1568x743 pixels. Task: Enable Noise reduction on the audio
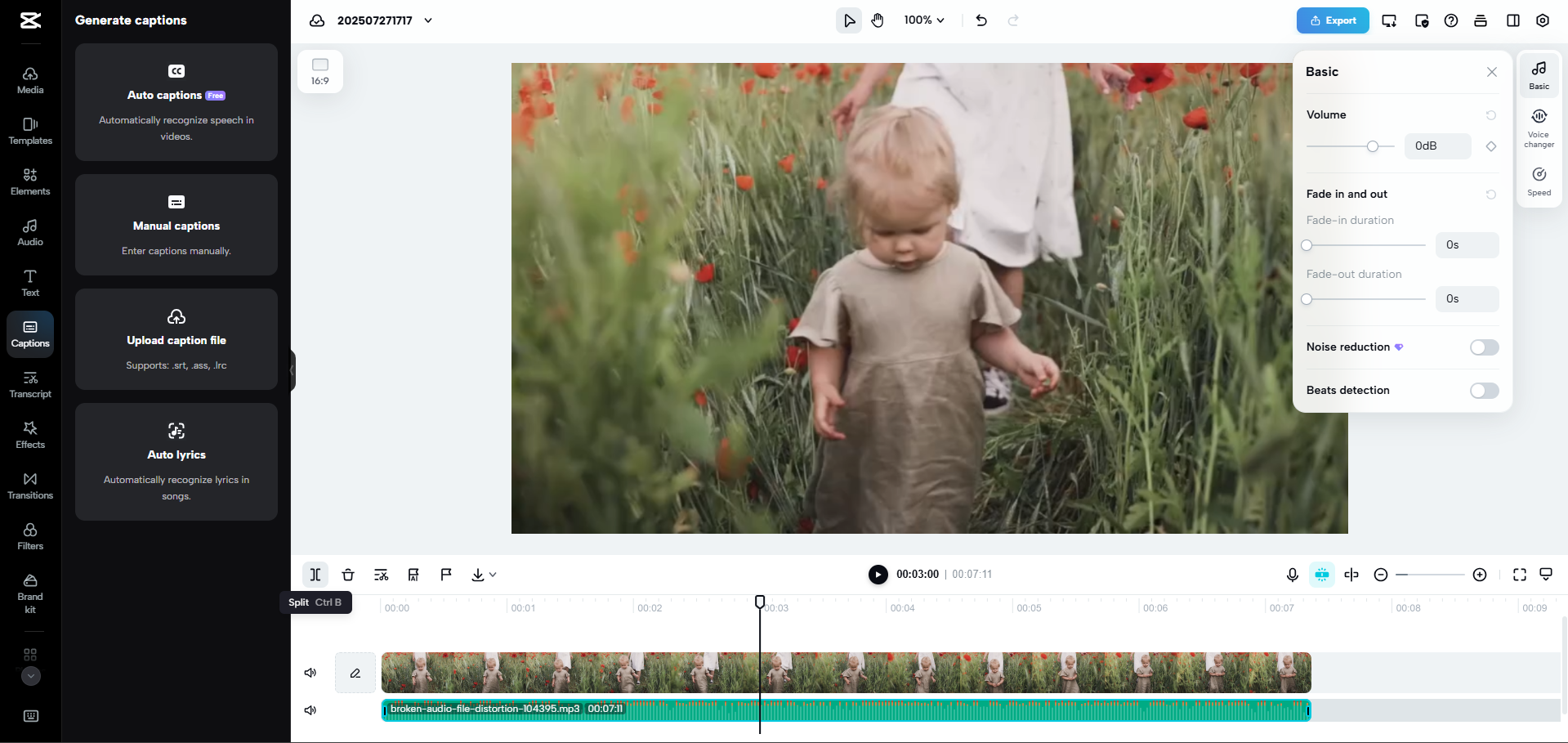tap(1483, 347)
